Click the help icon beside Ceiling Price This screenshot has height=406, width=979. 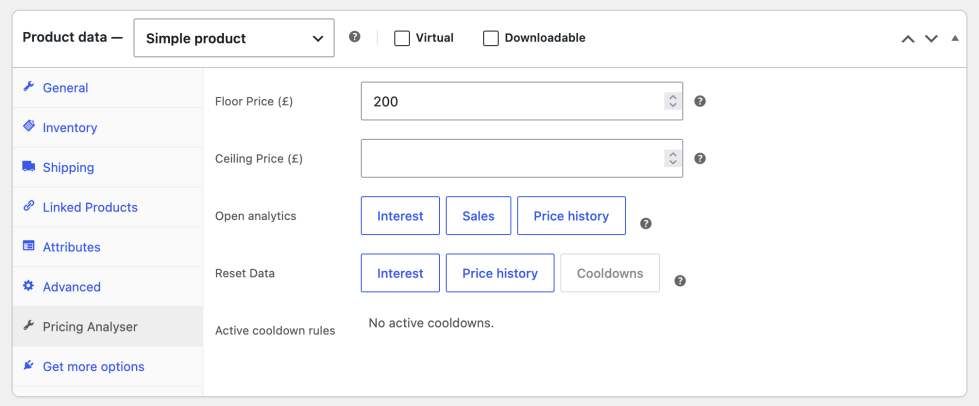(700, 159)
